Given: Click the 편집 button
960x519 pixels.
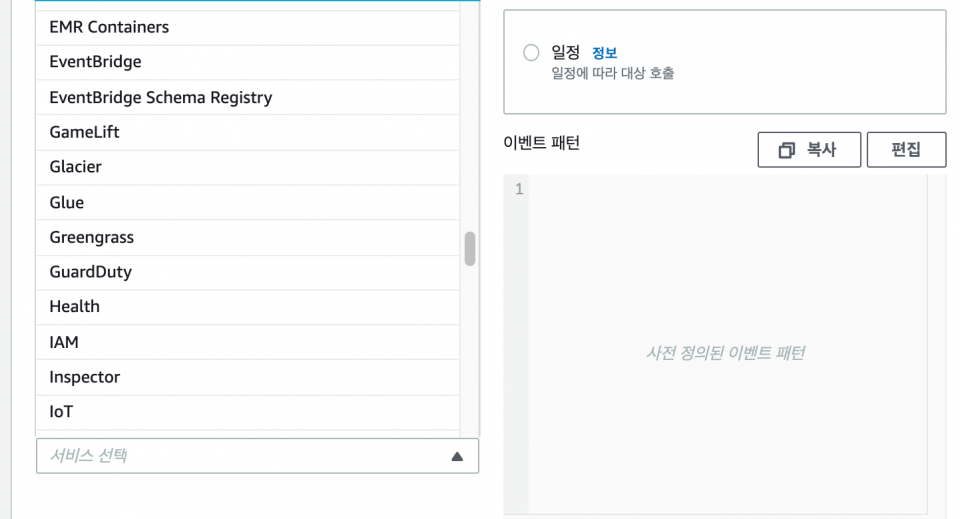Looking at the screenshot, I should point(906,149).
